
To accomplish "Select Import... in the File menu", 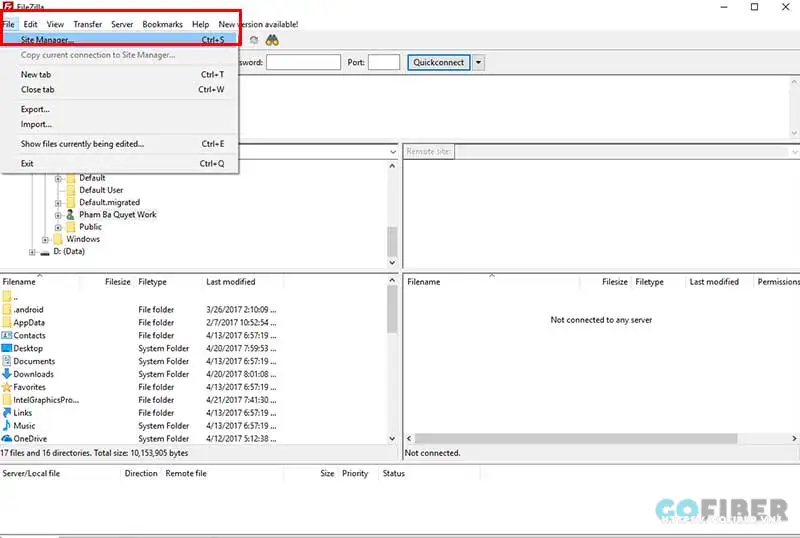I will (x=120, y=124).
